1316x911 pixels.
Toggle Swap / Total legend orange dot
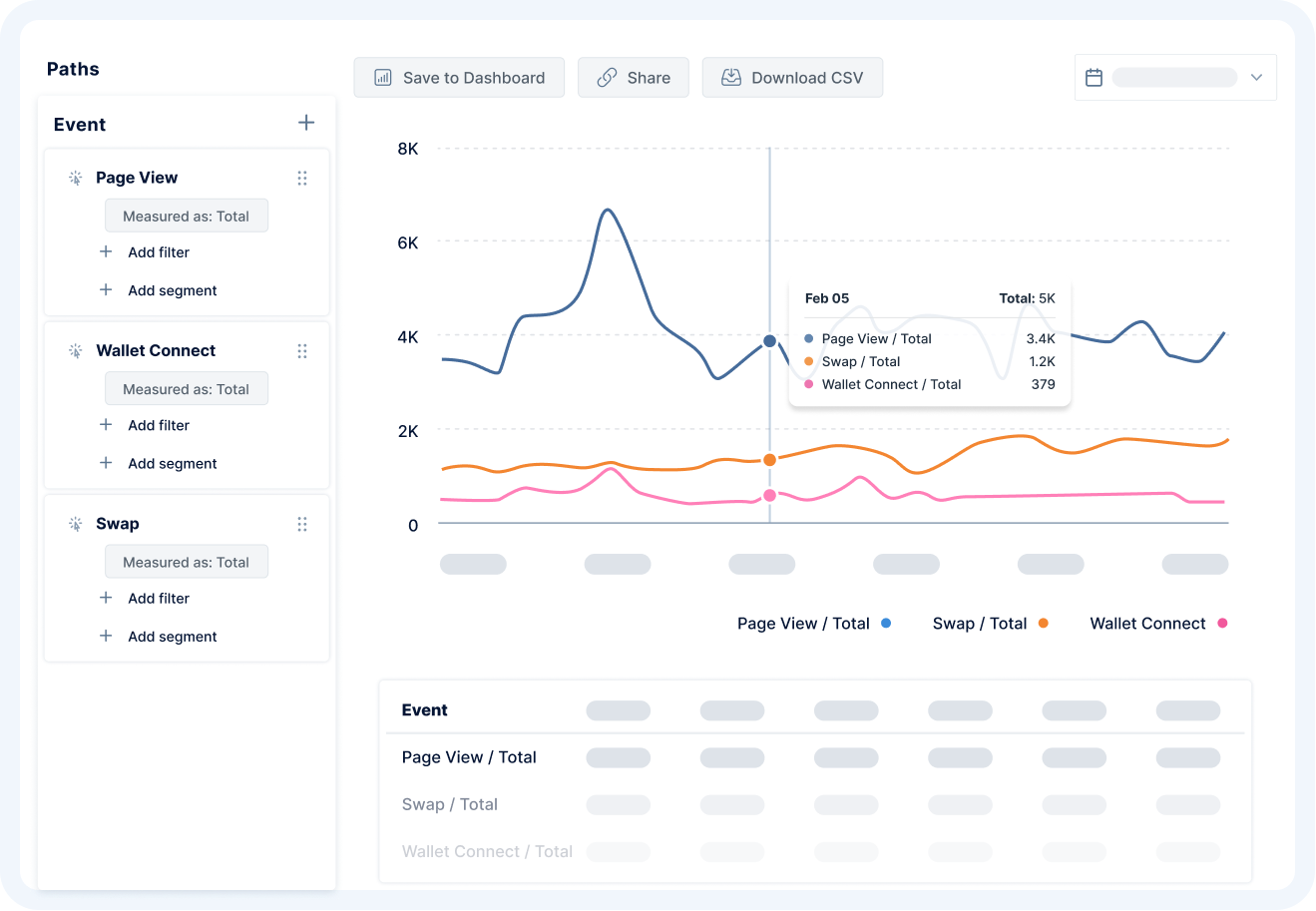coord(1044,623)
